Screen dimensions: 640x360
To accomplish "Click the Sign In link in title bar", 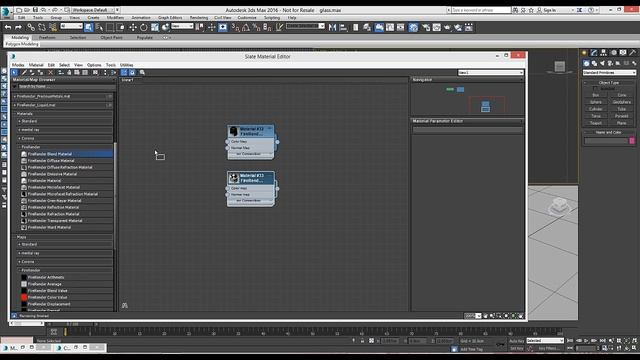I will [x=549, y=10].
